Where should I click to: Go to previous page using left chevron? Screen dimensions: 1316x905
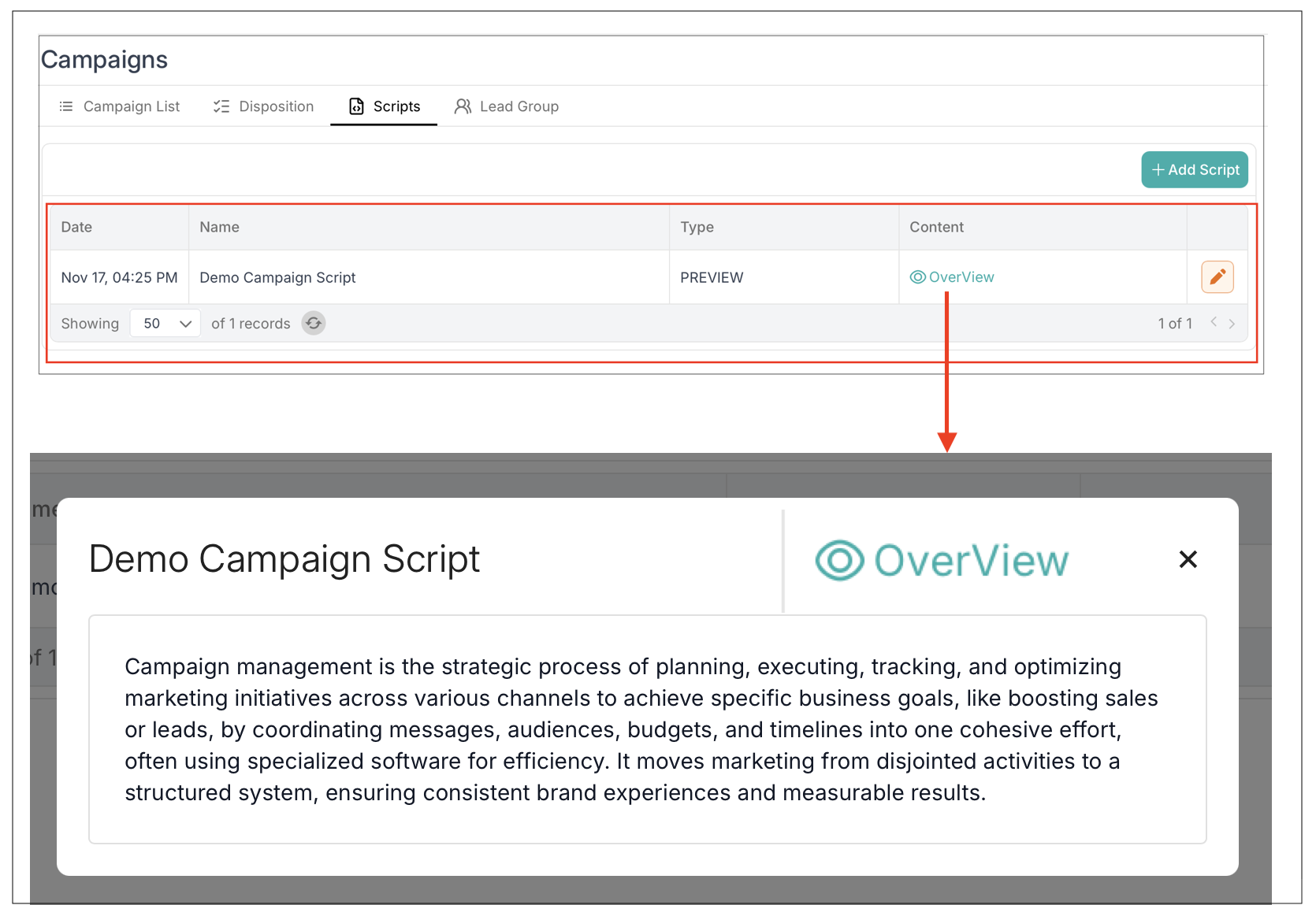tap(1214, 322)
